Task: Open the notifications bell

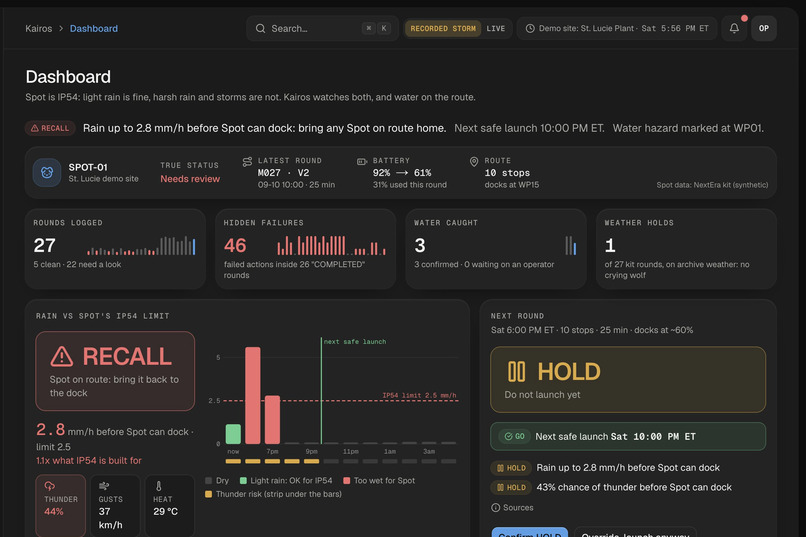Action: coord(734,28)
